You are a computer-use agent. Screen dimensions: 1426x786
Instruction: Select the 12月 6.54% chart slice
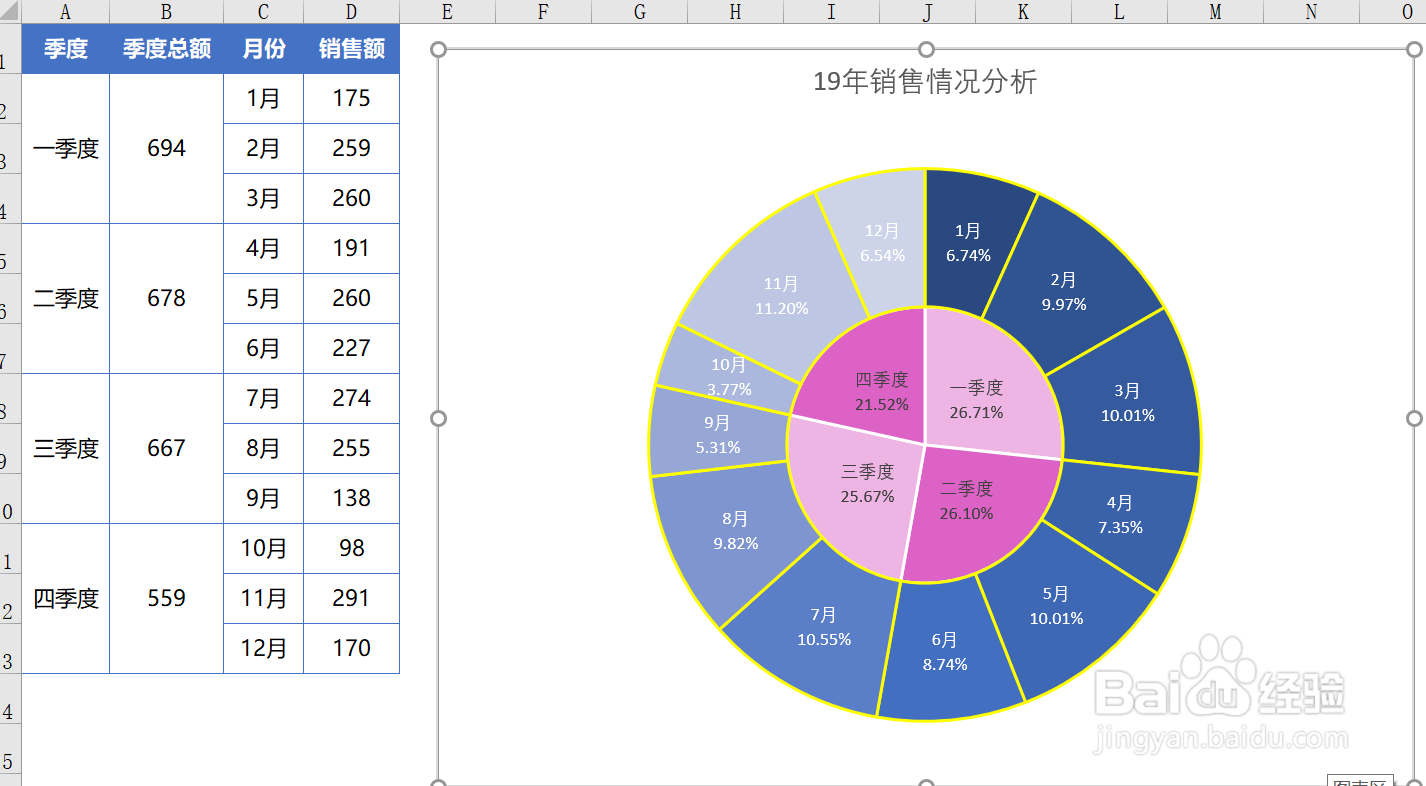coord(883,243)
